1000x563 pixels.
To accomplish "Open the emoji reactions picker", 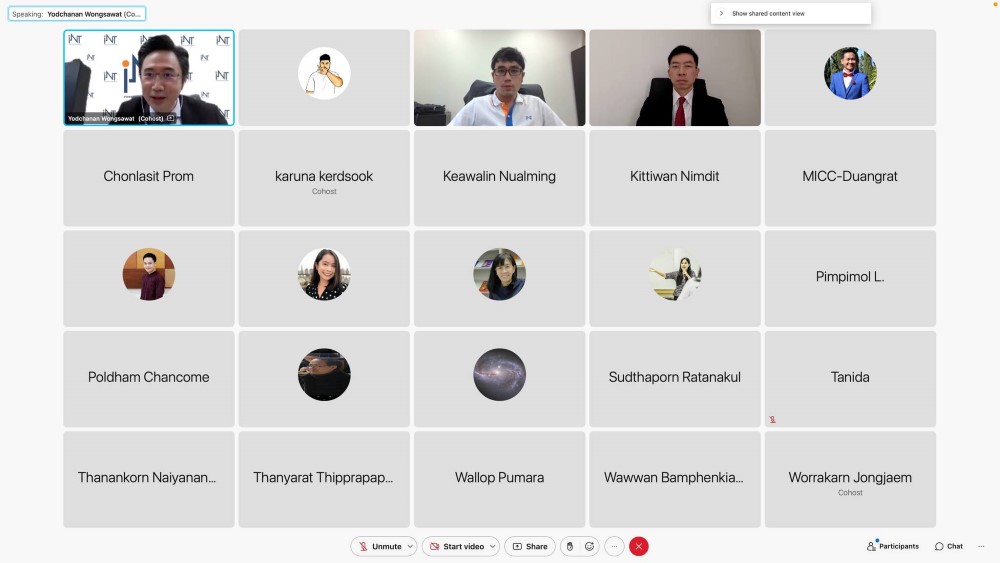I will [x=590, y=546].
